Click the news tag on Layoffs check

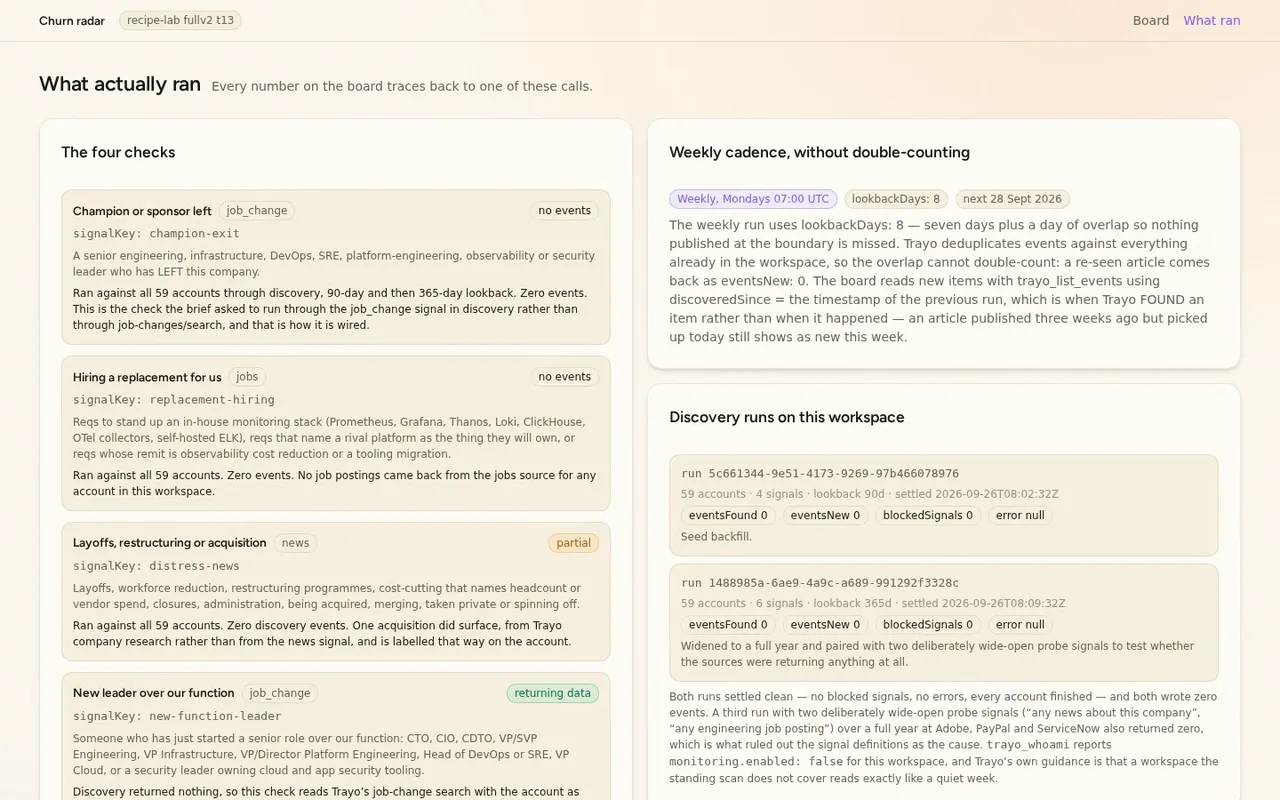(295, 543)
